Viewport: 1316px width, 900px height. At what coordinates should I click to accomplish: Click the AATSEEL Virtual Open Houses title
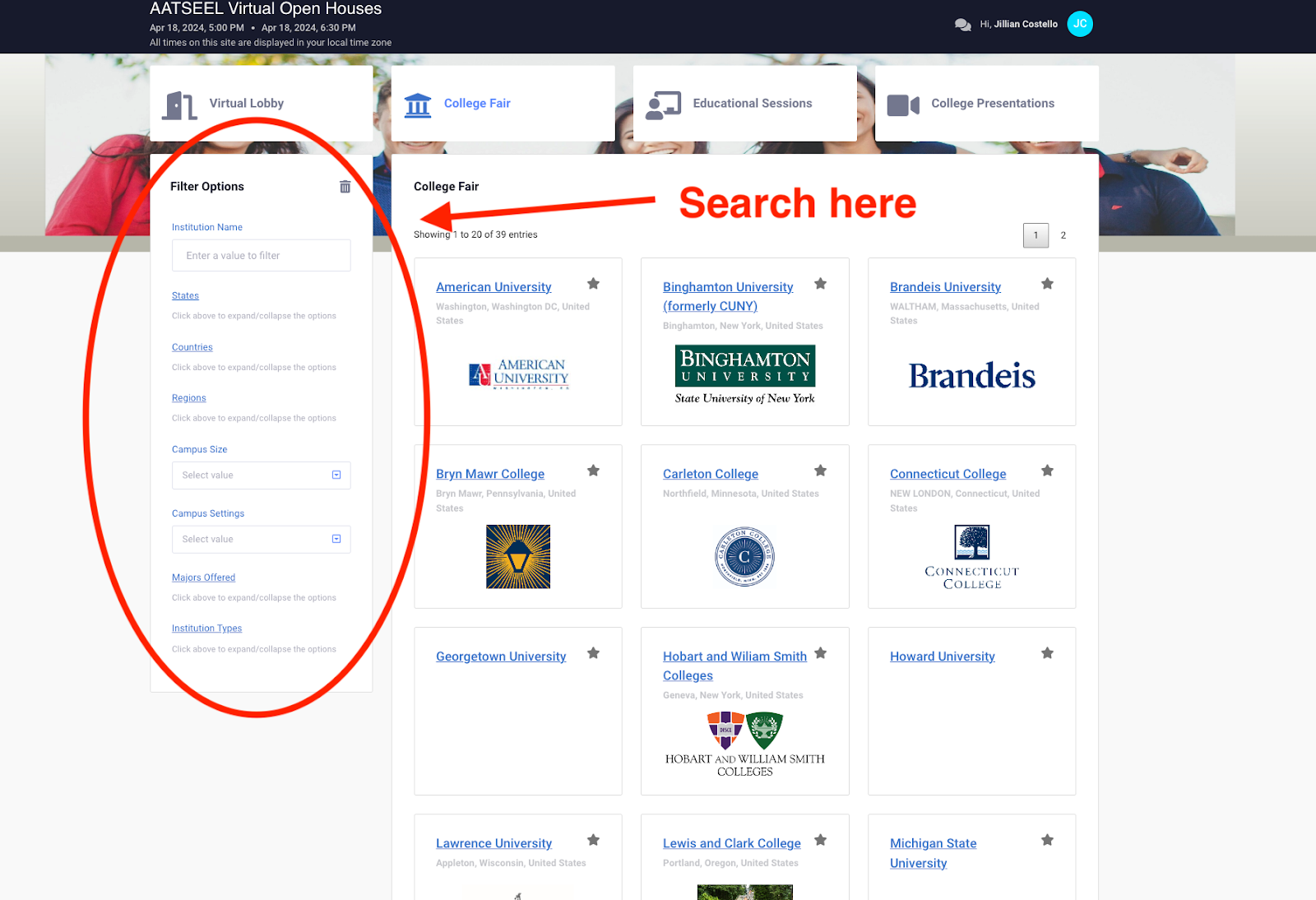pos(266,9)
